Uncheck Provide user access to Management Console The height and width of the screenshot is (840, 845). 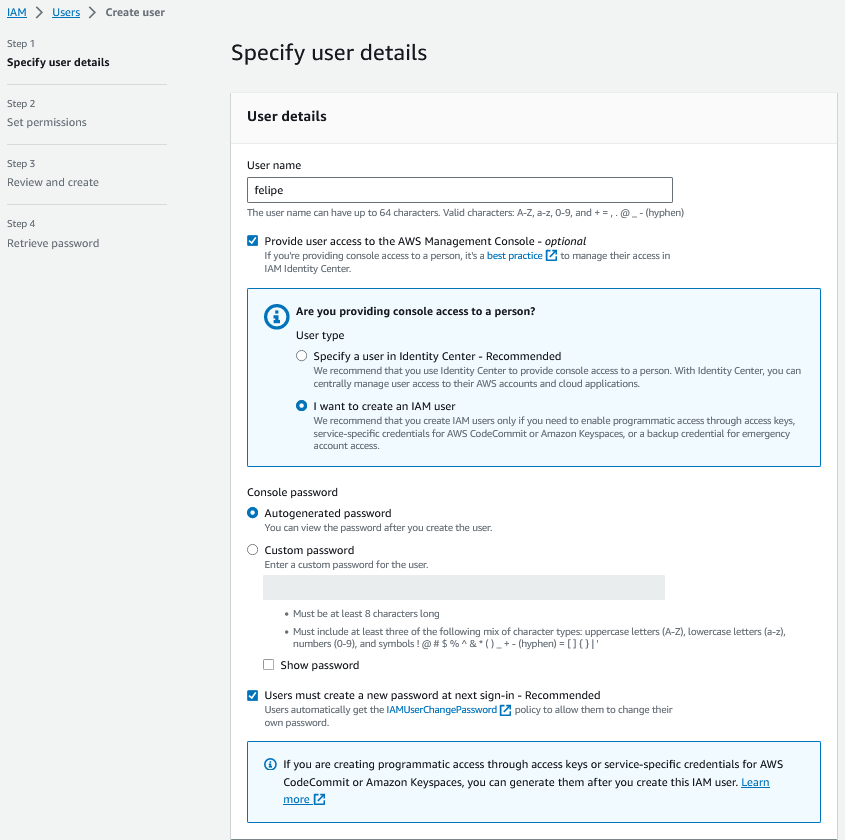[x=252, y=241]
